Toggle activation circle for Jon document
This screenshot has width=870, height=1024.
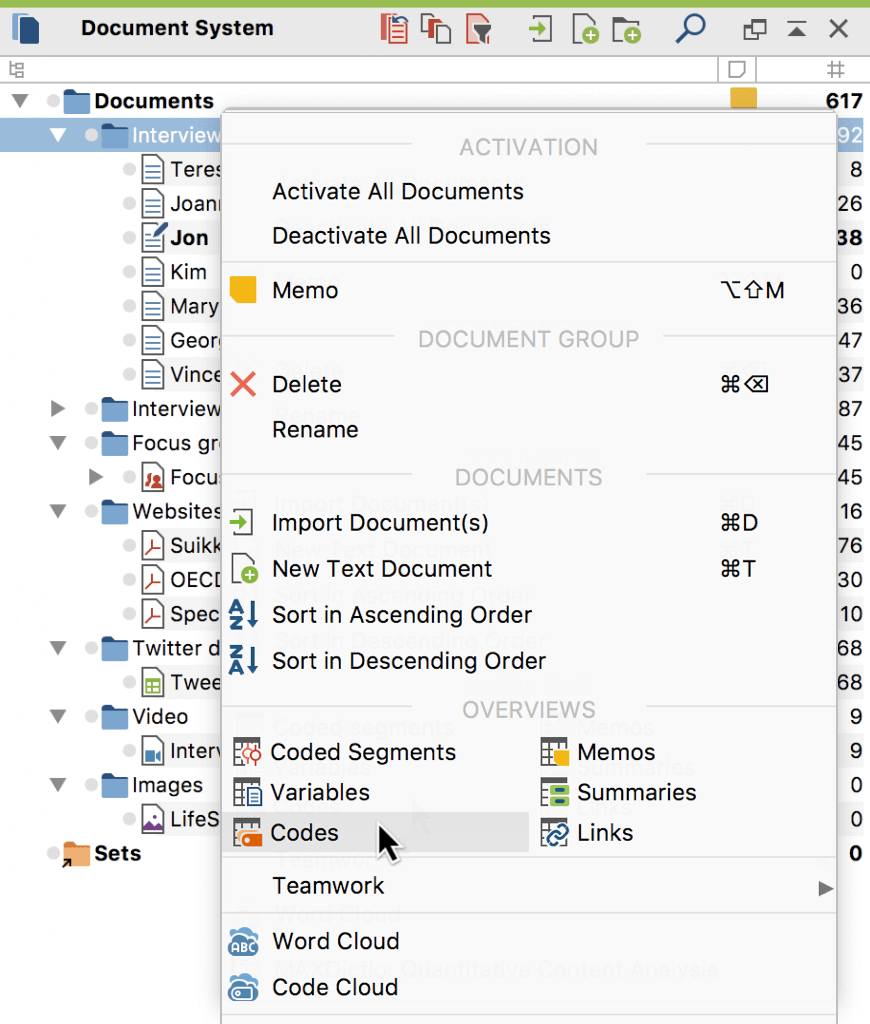129,238
